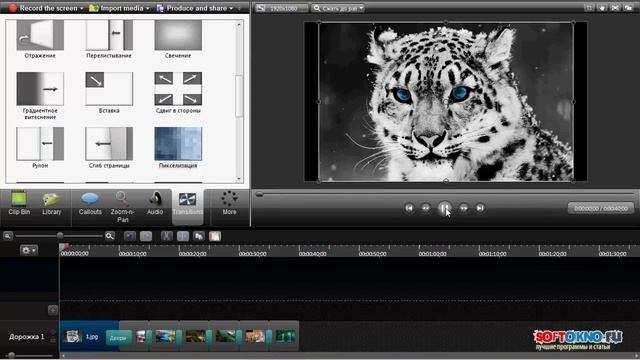Expand the Produce and share dropdown arrow
This screenshot has width=640, height=360.
pyautogui.click(x=231, y=8)
